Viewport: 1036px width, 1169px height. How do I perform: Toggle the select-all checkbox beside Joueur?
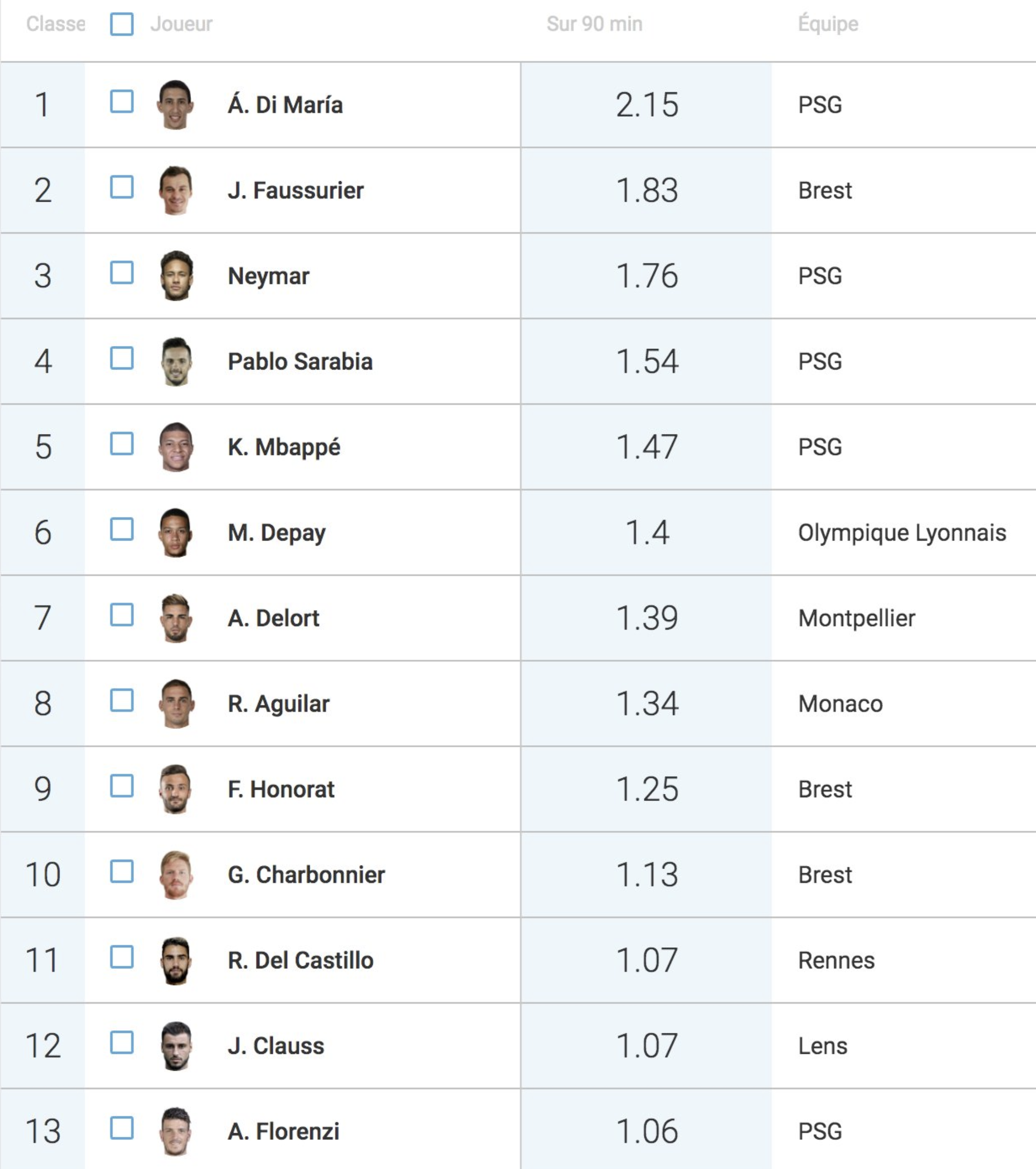tap(122, 24)
